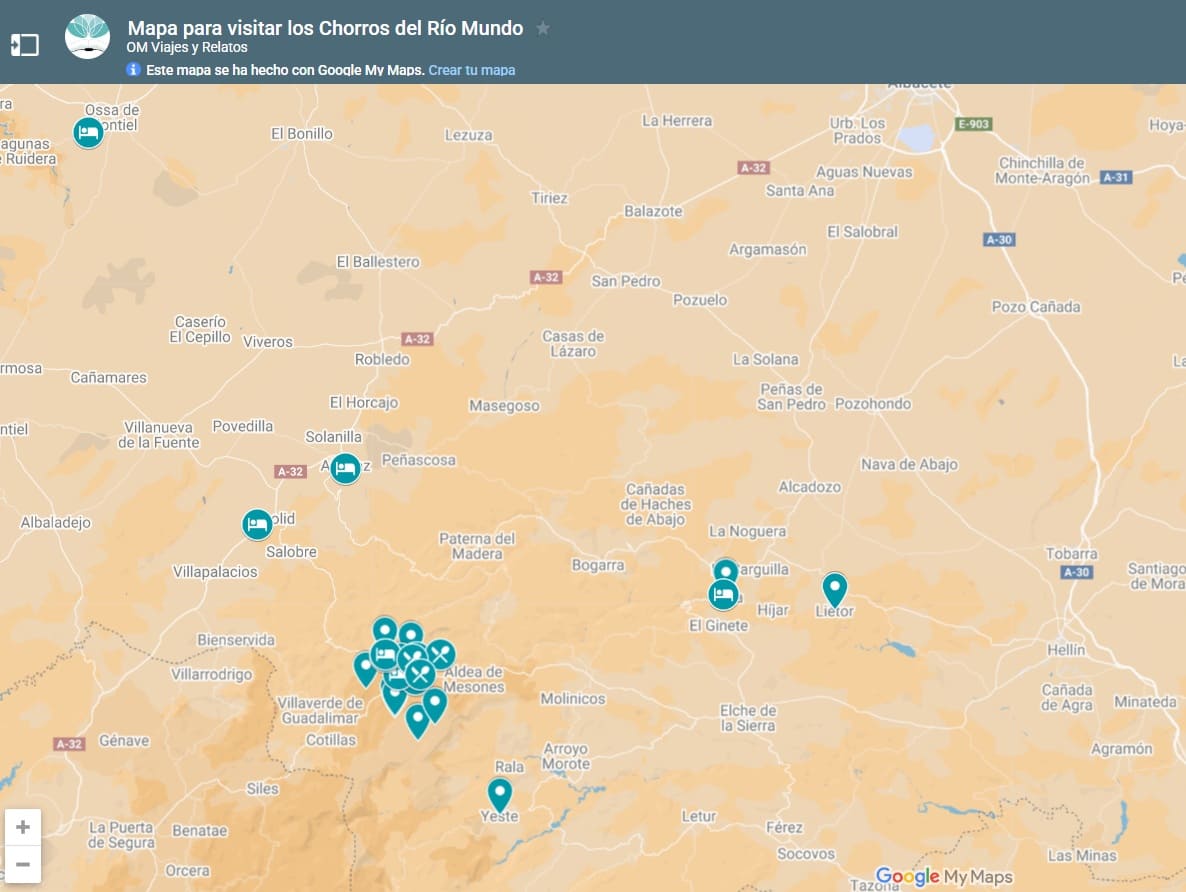
Task: Select the pin marker closest to Villaverde de Guadalimar
Action: click(x=365, y=668)
